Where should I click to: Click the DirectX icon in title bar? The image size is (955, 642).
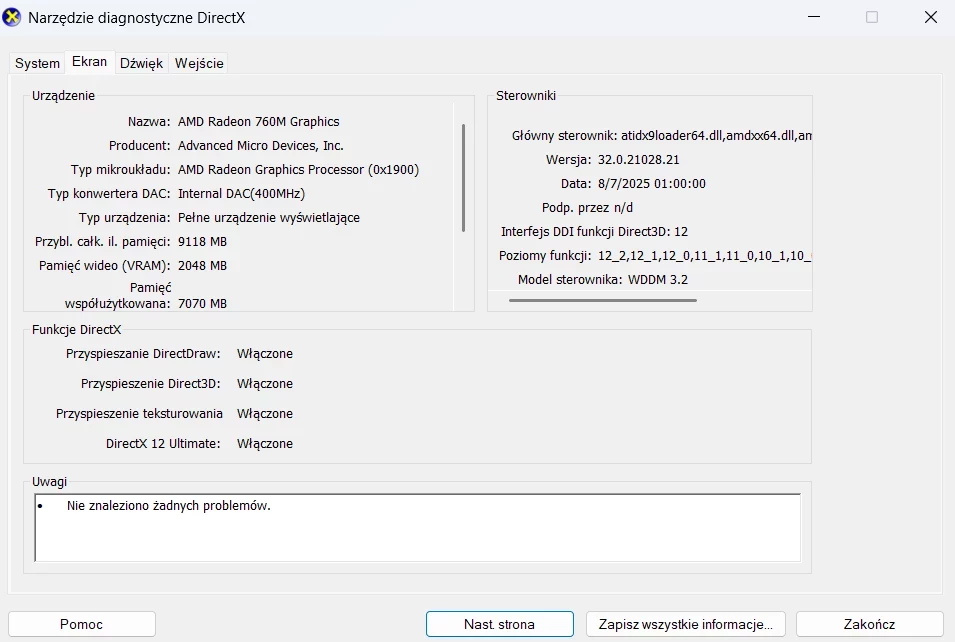12,18
